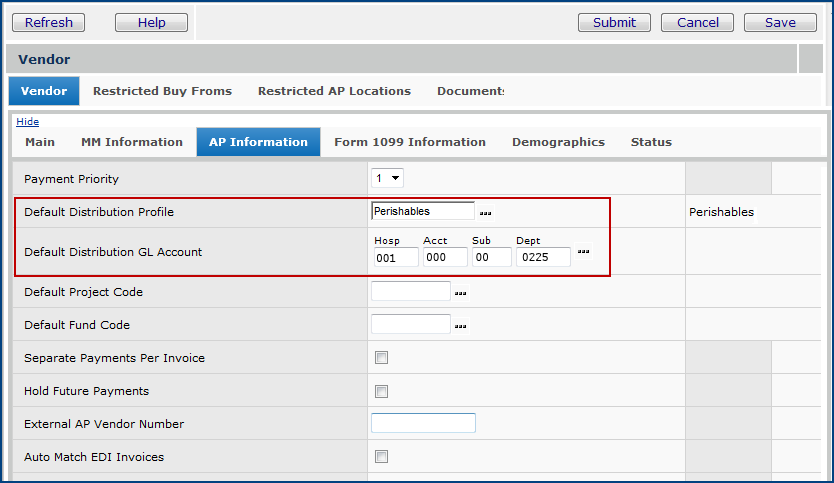This screenshot has width=834, height=483.
Task: Select the Demographics tab
Action: pos(558,142)
